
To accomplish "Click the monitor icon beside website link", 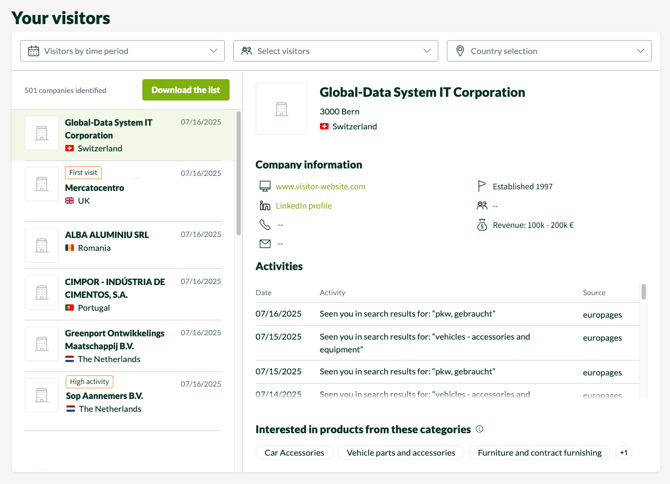I will click(x=265, y=186).
